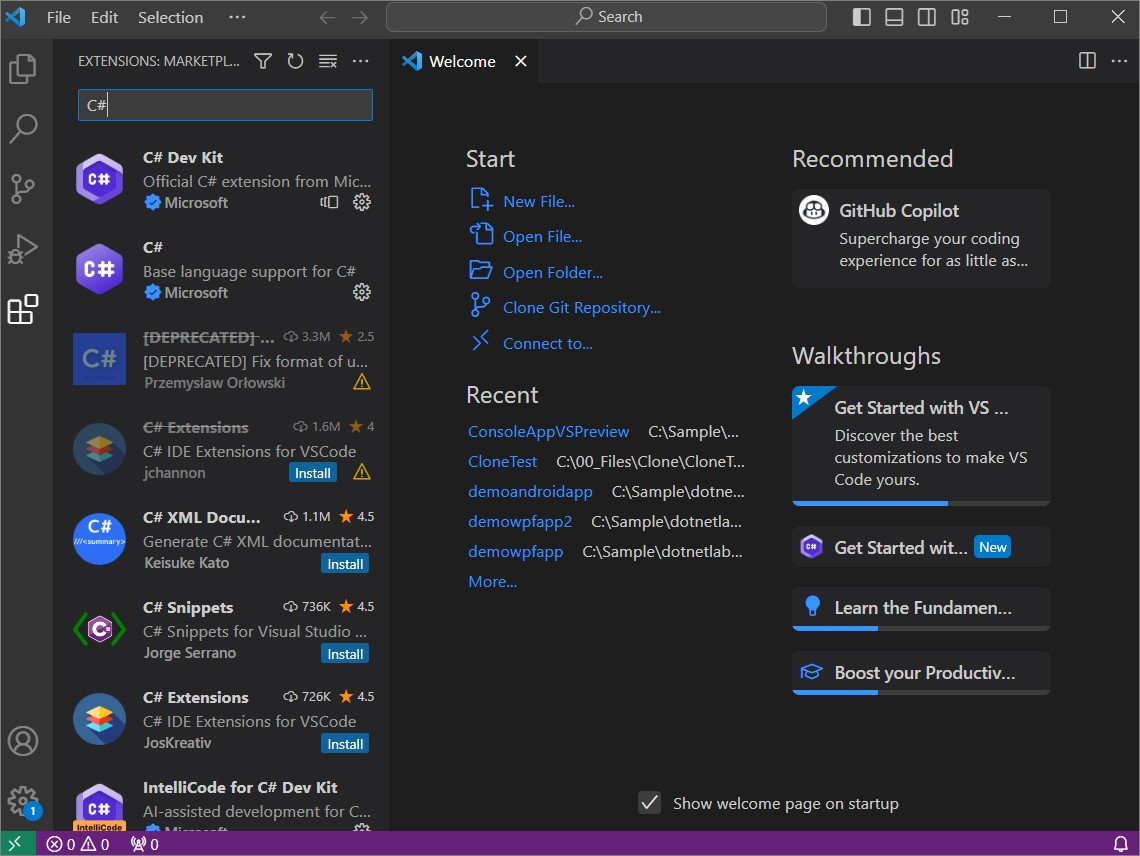Screen dimensions: 1140x856
Task: Close the Welcome tab
Action: pos(521,61)
